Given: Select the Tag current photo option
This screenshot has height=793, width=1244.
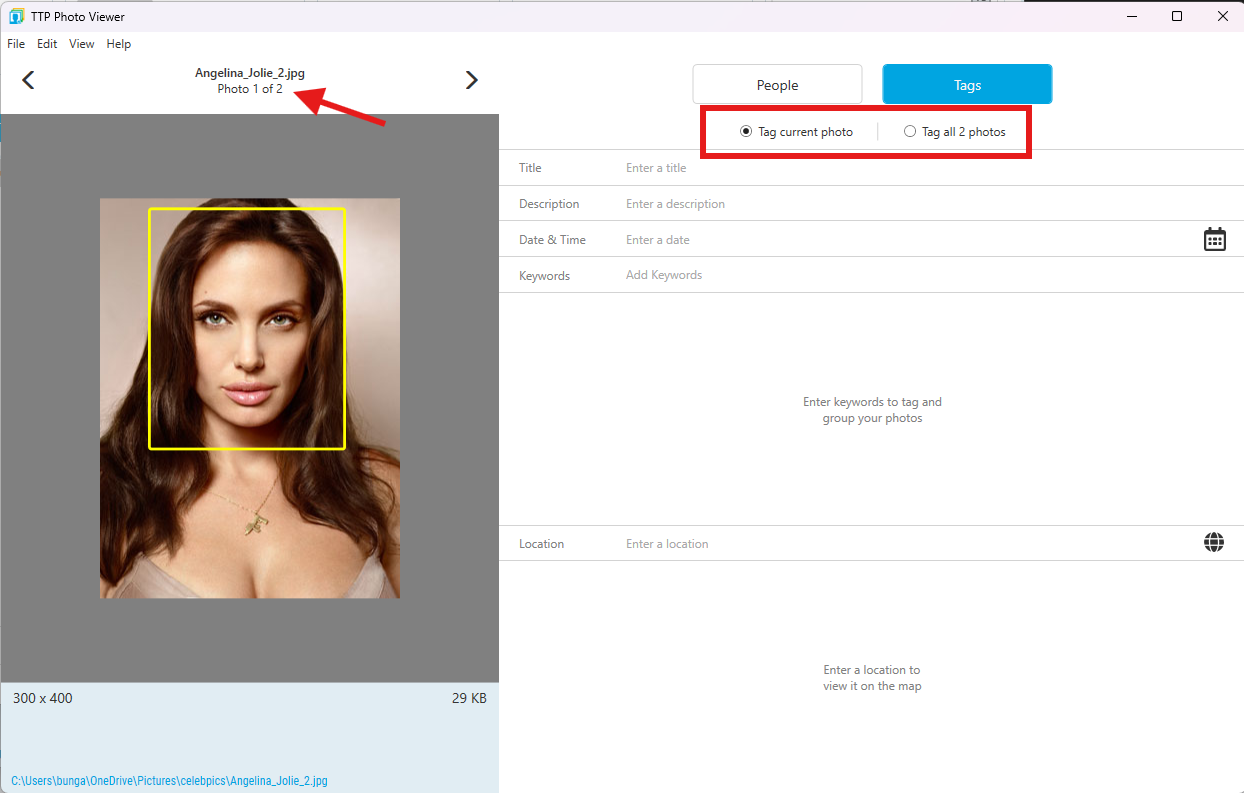Looking at the screenshot, I should click(x=746, y=132).
